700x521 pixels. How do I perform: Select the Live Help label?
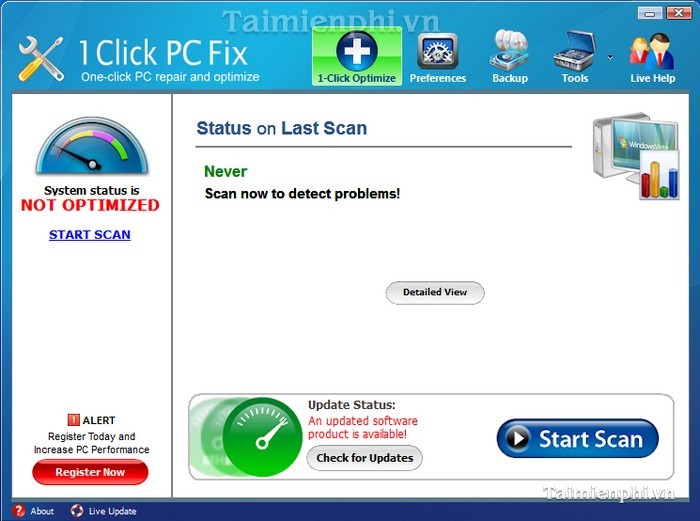tap(653, 78)
